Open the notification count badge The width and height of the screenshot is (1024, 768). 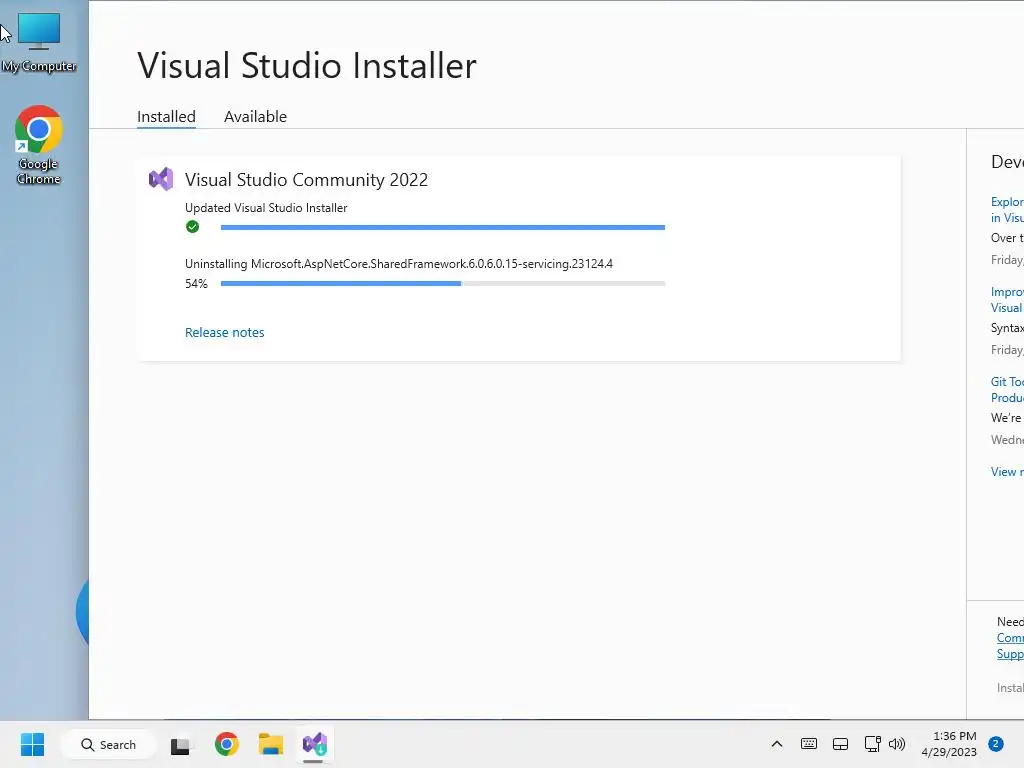click(996, 744)
